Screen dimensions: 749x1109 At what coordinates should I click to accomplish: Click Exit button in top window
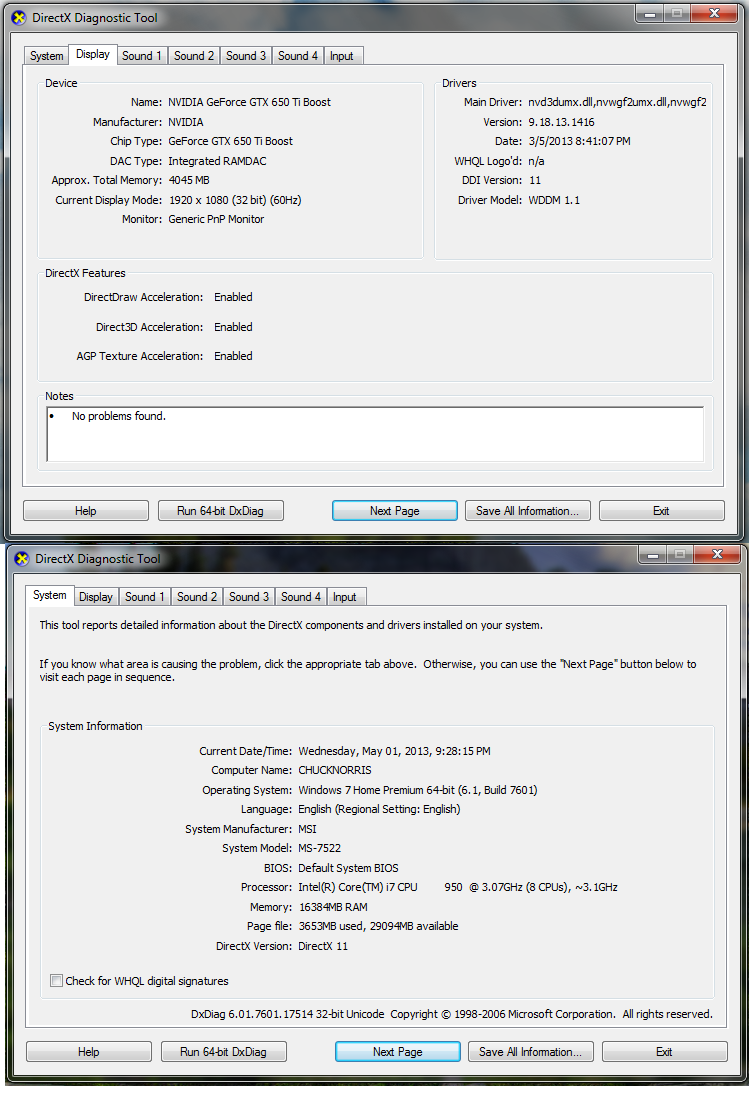click(661, 511)
